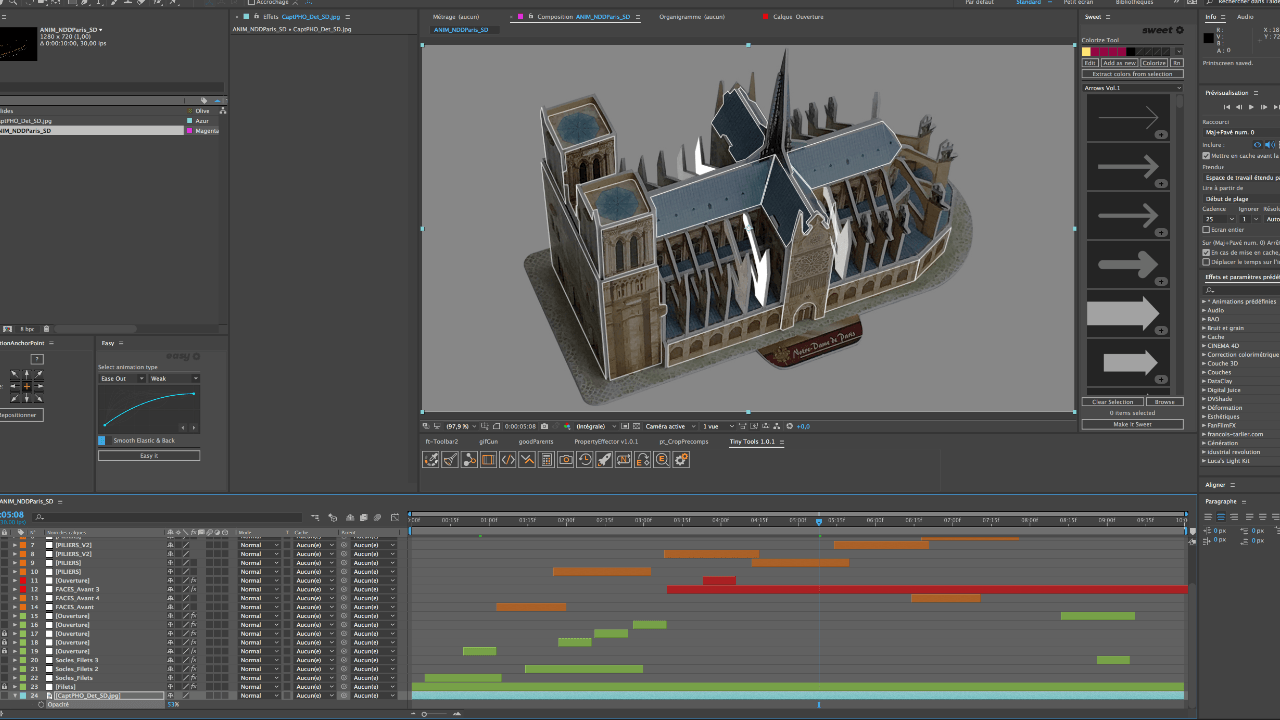Toggle 'Mettre en cache avant la lecture' checkbox

[x=1206, y=156]
